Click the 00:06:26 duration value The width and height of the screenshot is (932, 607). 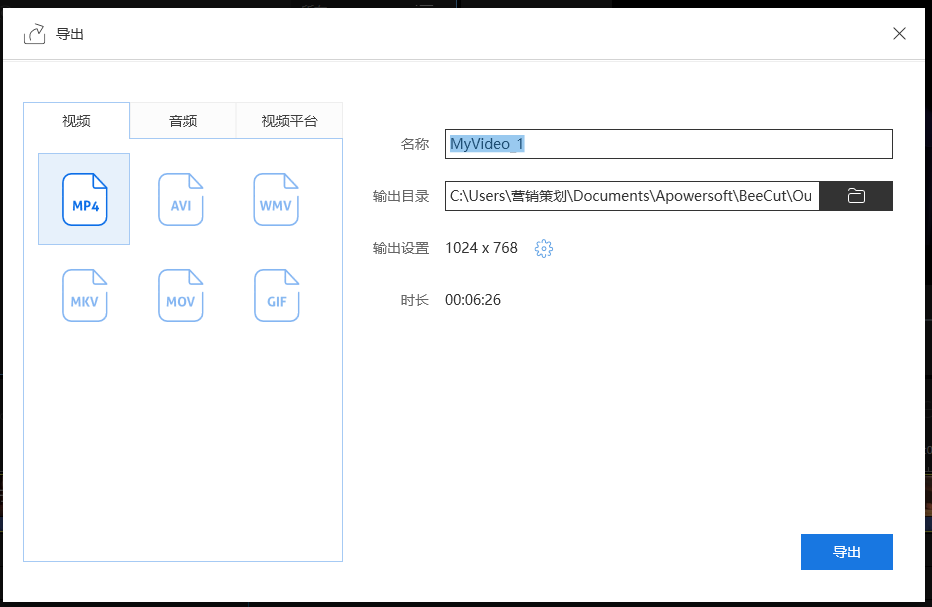(471, 299)
